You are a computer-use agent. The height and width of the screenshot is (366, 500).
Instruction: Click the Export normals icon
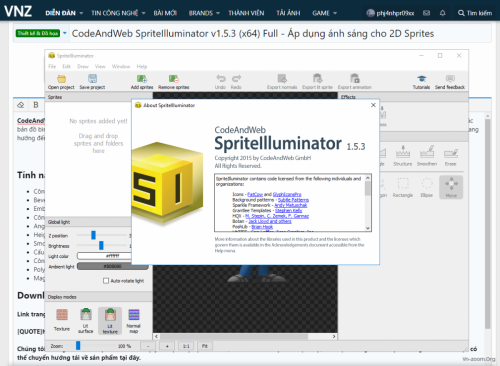click(282, 79)
